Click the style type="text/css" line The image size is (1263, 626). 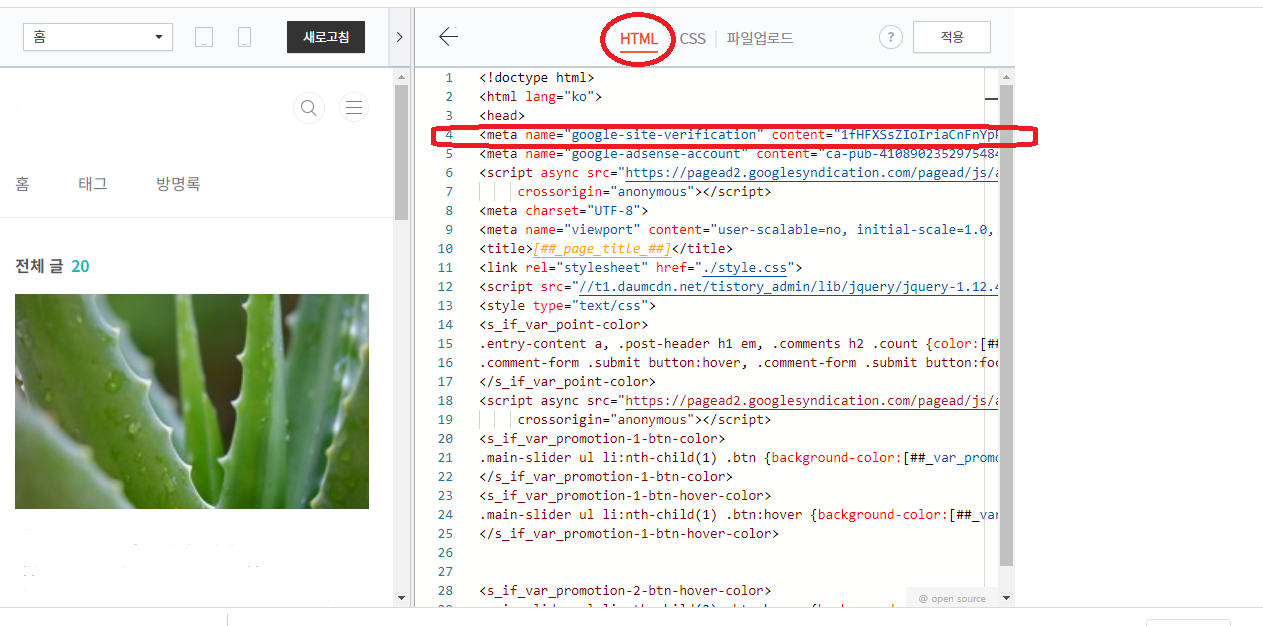[x=567, y=305]
